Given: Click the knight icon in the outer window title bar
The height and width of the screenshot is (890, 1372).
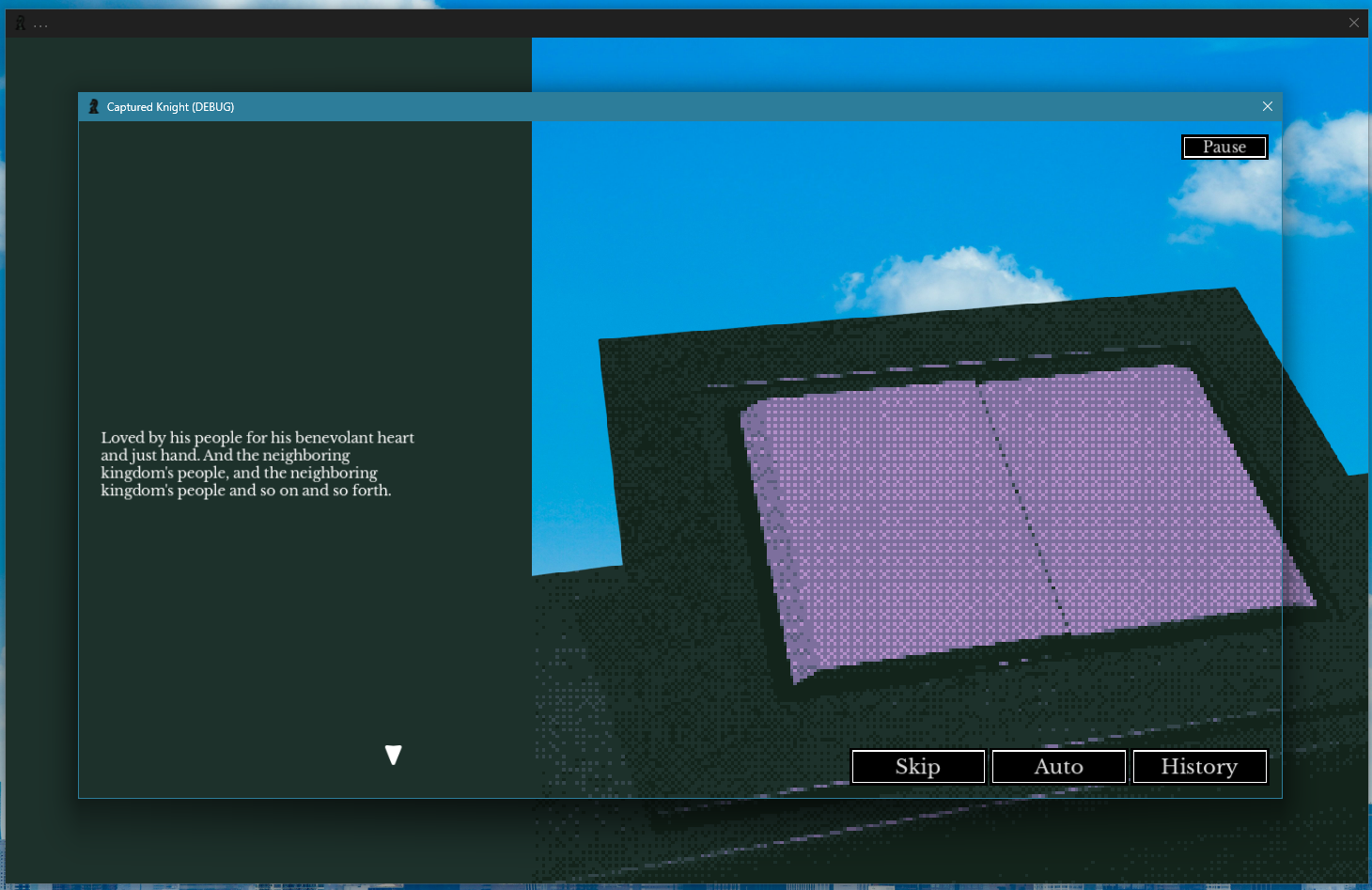Looking at the screenshot, I should [x=20, y=23].
